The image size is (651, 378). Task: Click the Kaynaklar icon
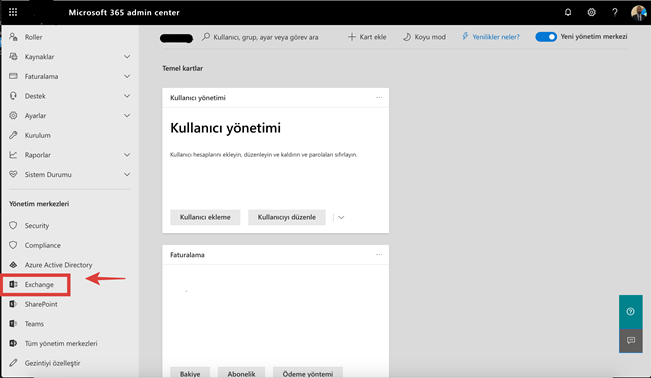13,56
